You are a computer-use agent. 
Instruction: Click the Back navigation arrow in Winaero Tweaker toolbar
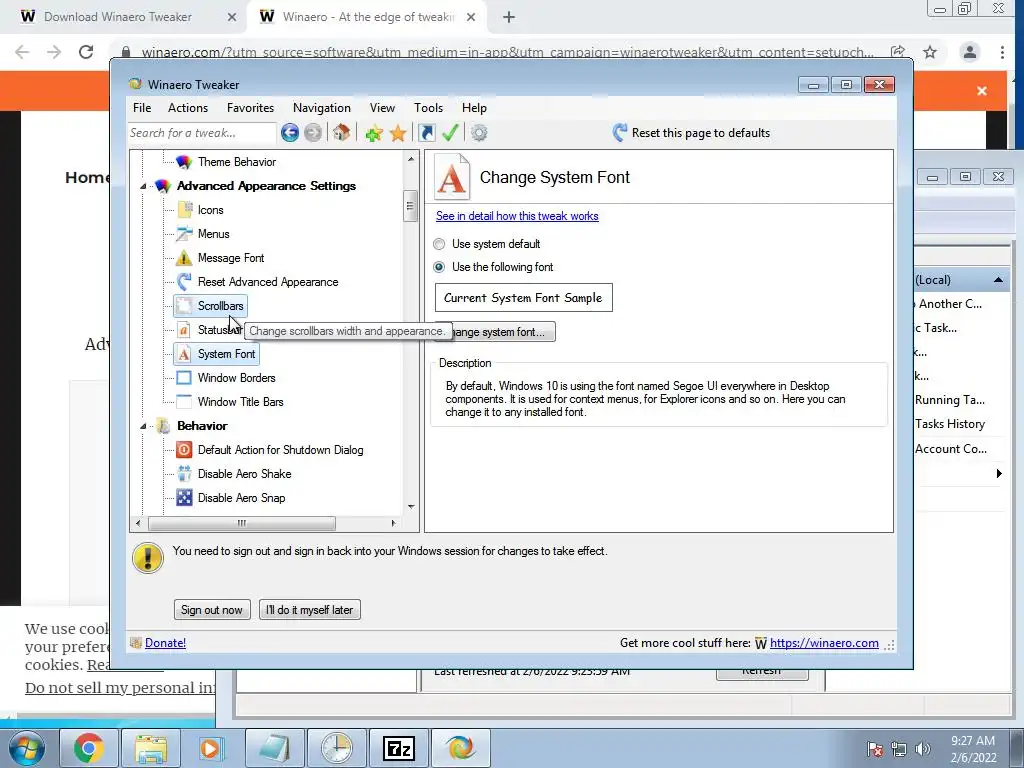290,133
